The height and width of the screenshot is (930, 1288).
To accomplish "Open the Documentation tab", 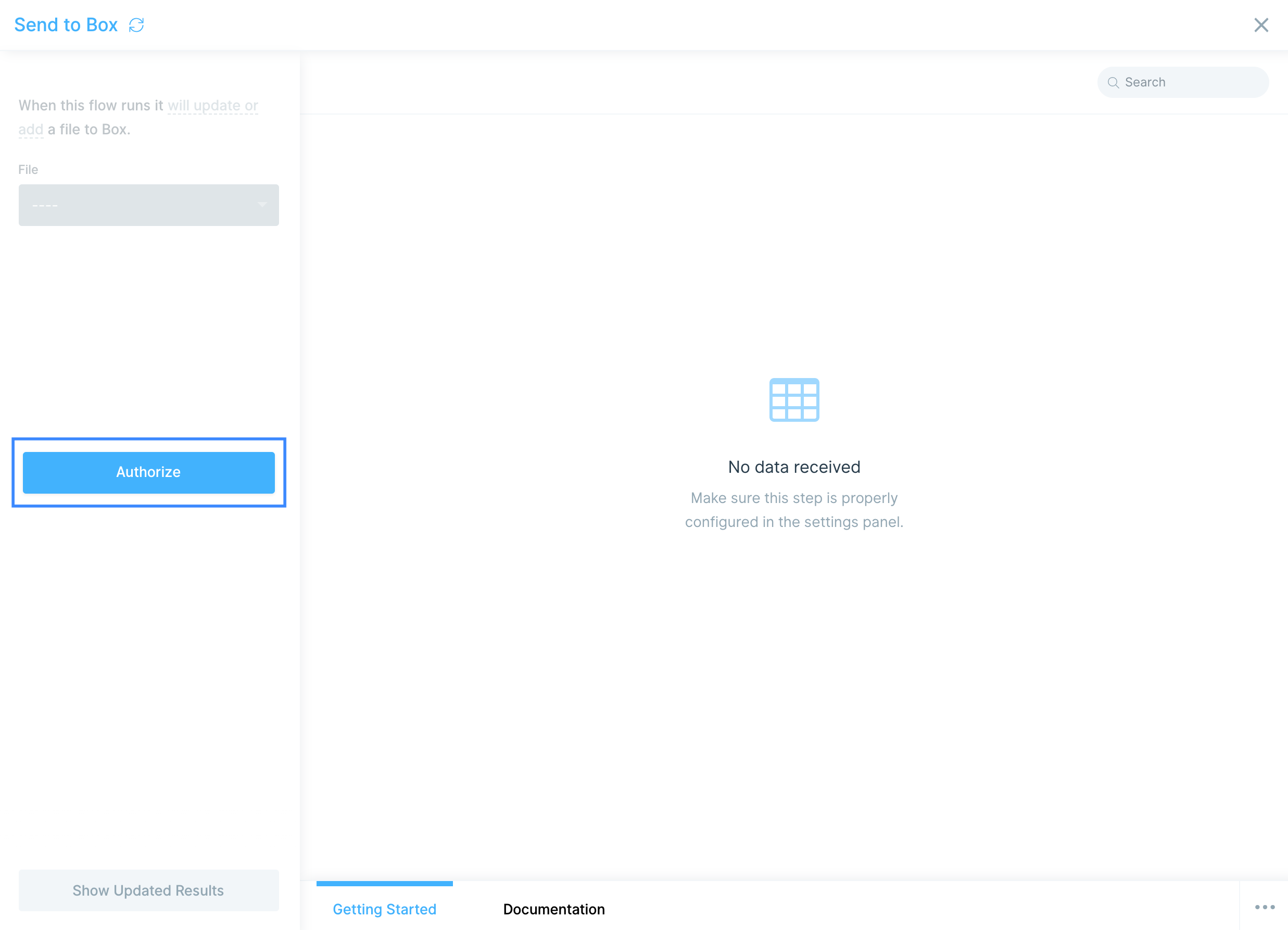I will click(x=554, y=909).
